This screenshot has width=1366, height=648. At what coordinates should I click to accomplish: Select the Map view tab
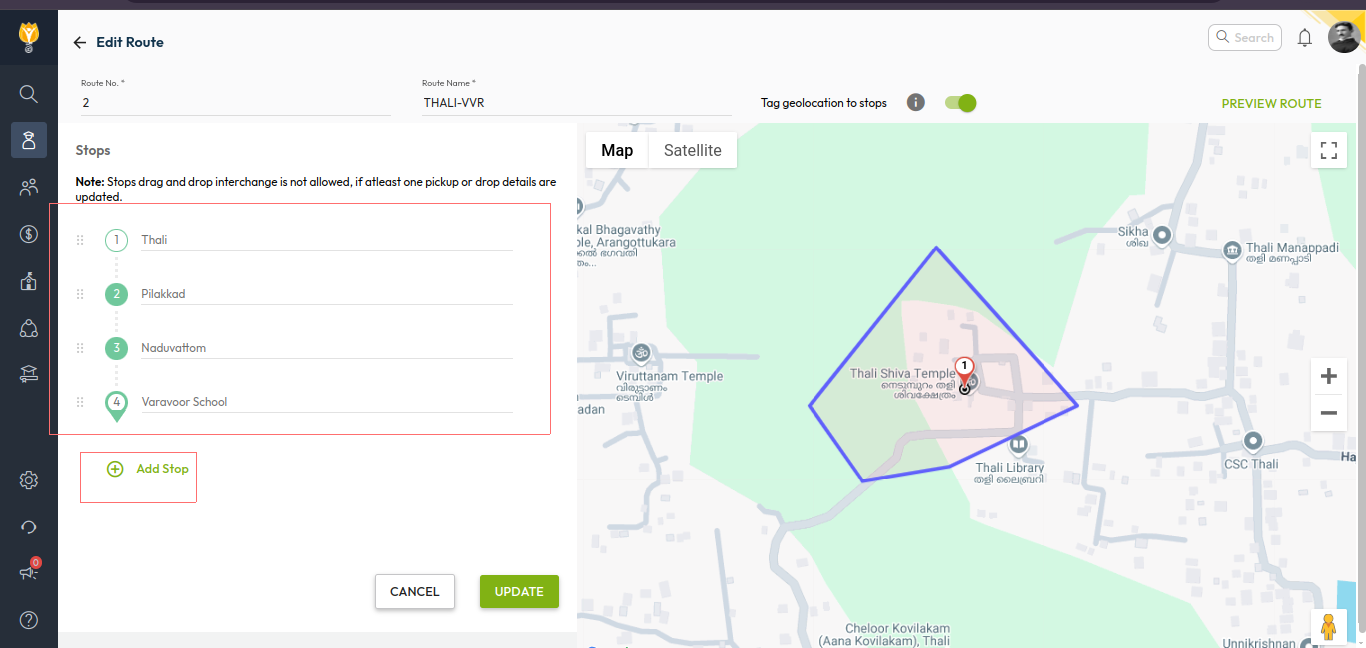(x=617, y=151)
